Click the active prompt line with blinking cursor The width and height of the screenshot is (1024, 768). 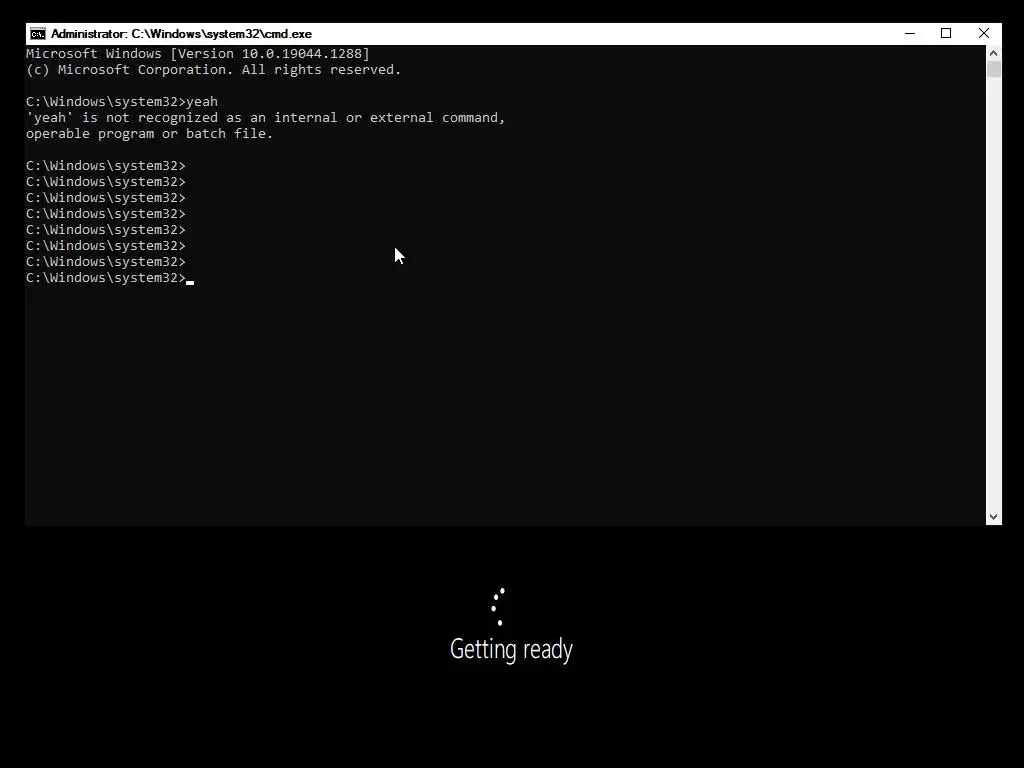[110, 278]
